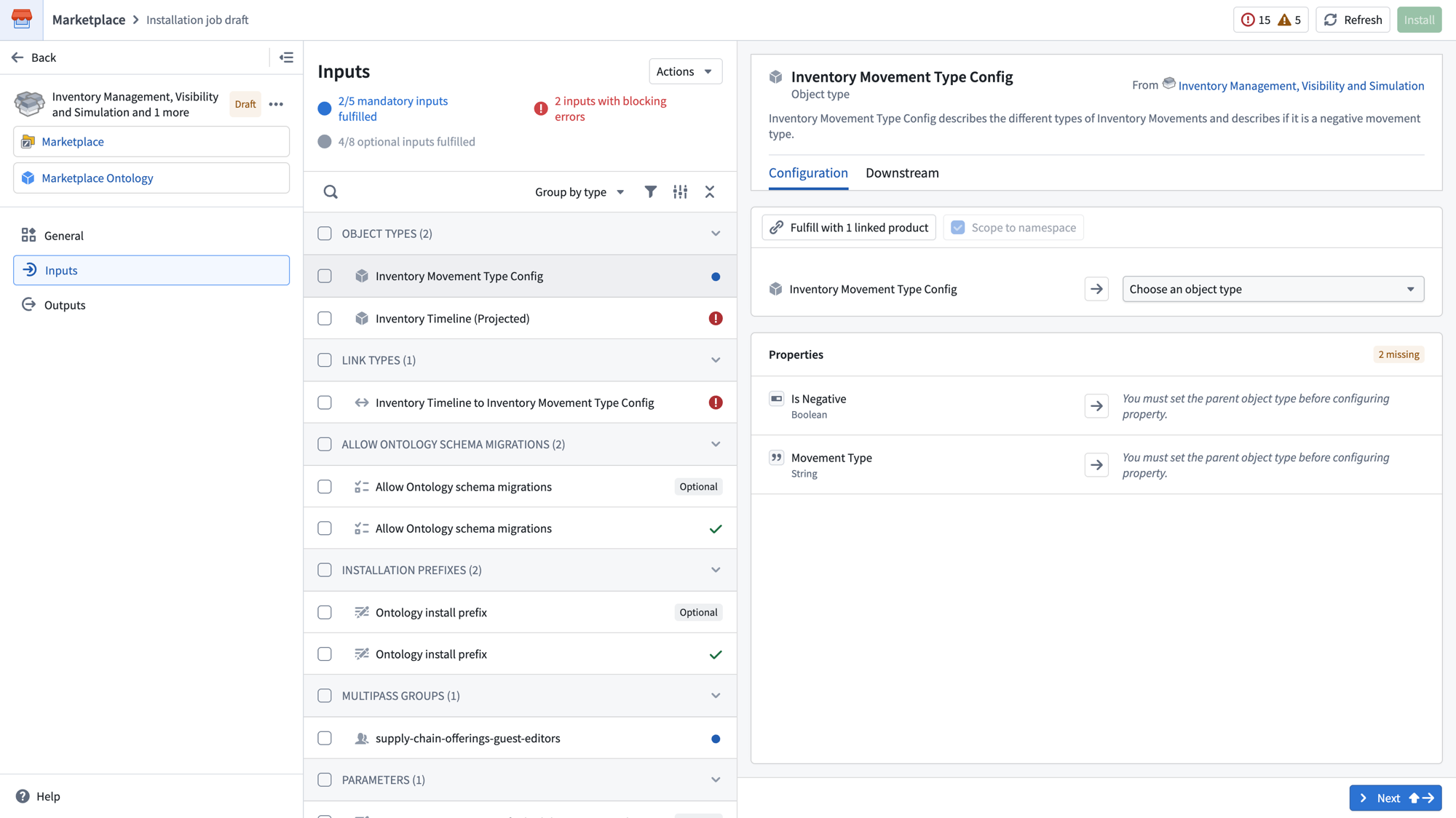Image resolution: width=1456 pixels, height=818 pixels.
Task: Check the supply-chain-offerings-guest-editors checkbox
Action: tap(325, 738)
